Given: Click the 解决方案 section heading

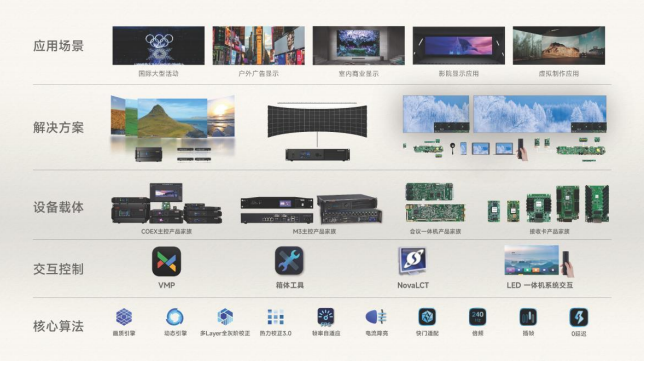Looking at the screenshot, I should pos(58,128).
